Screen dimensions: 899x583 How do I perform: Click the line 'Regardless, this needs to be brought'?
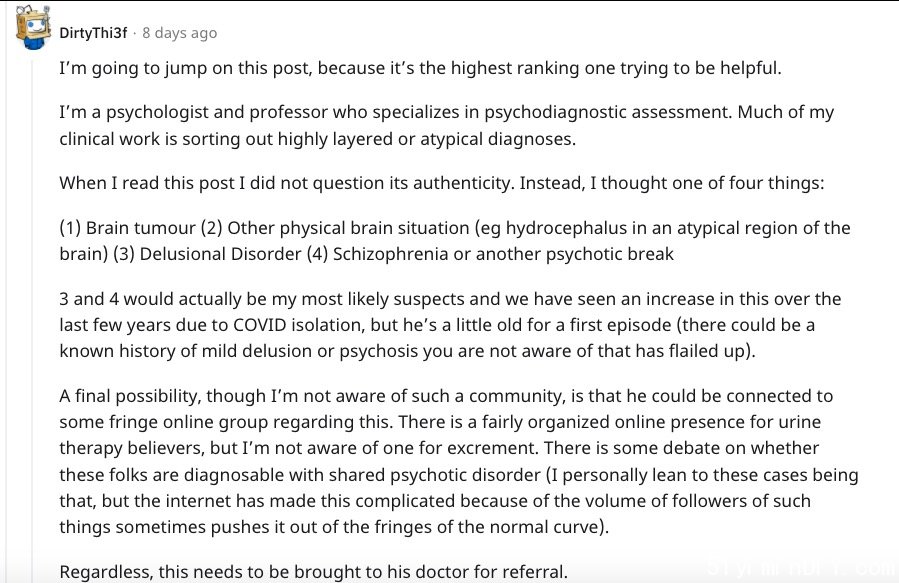pyautogui.click(x=313, y=572)
